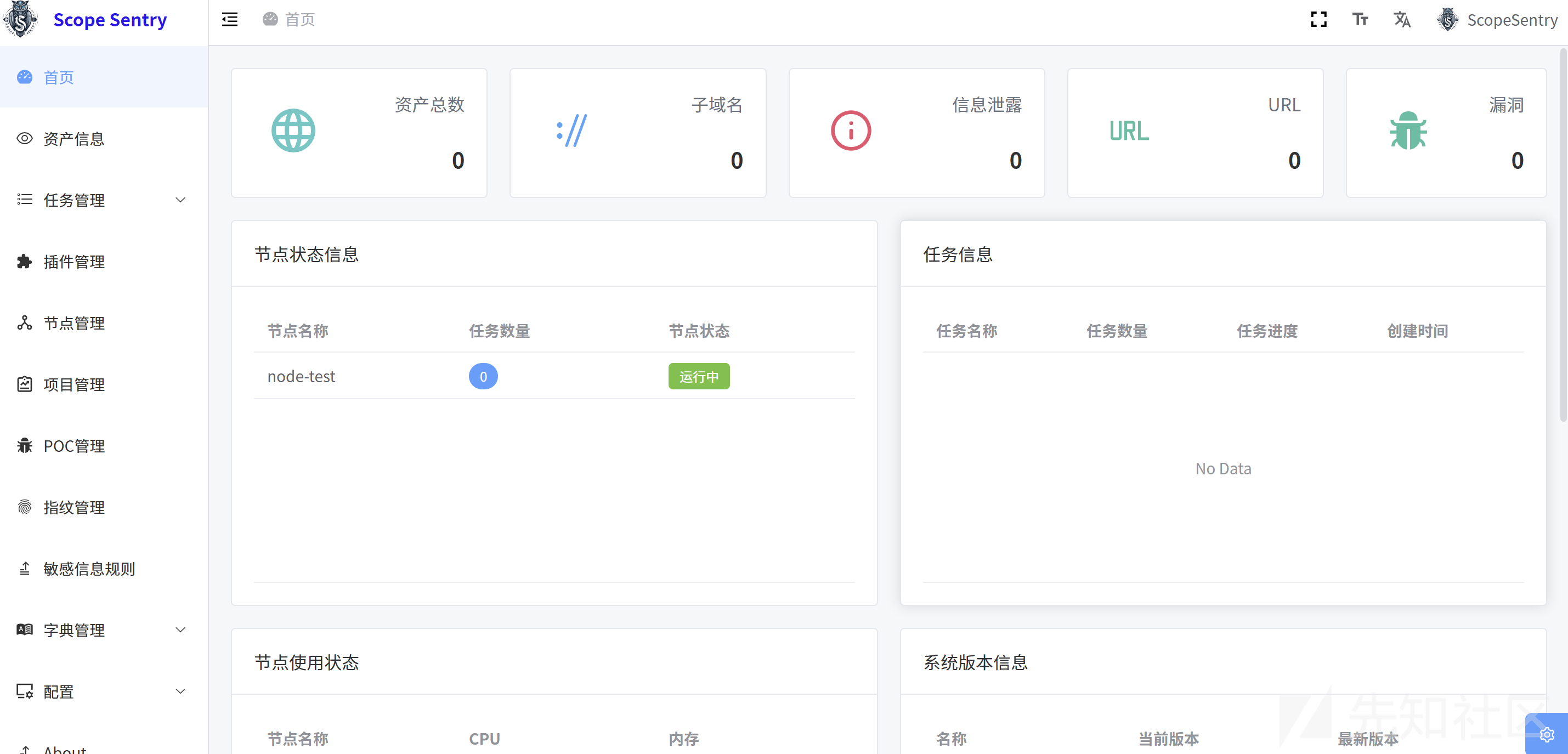Screen dimensions: 1568x754
Task: Collapse the sidebar navigation menu
Action: tap(229, 20)
